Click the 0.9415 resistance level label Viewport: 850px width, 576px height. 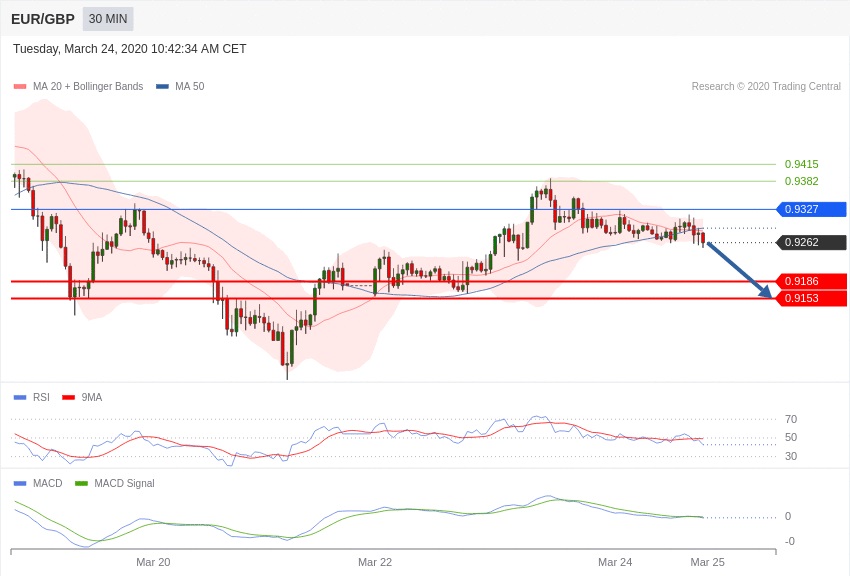[x=801, y=164]
